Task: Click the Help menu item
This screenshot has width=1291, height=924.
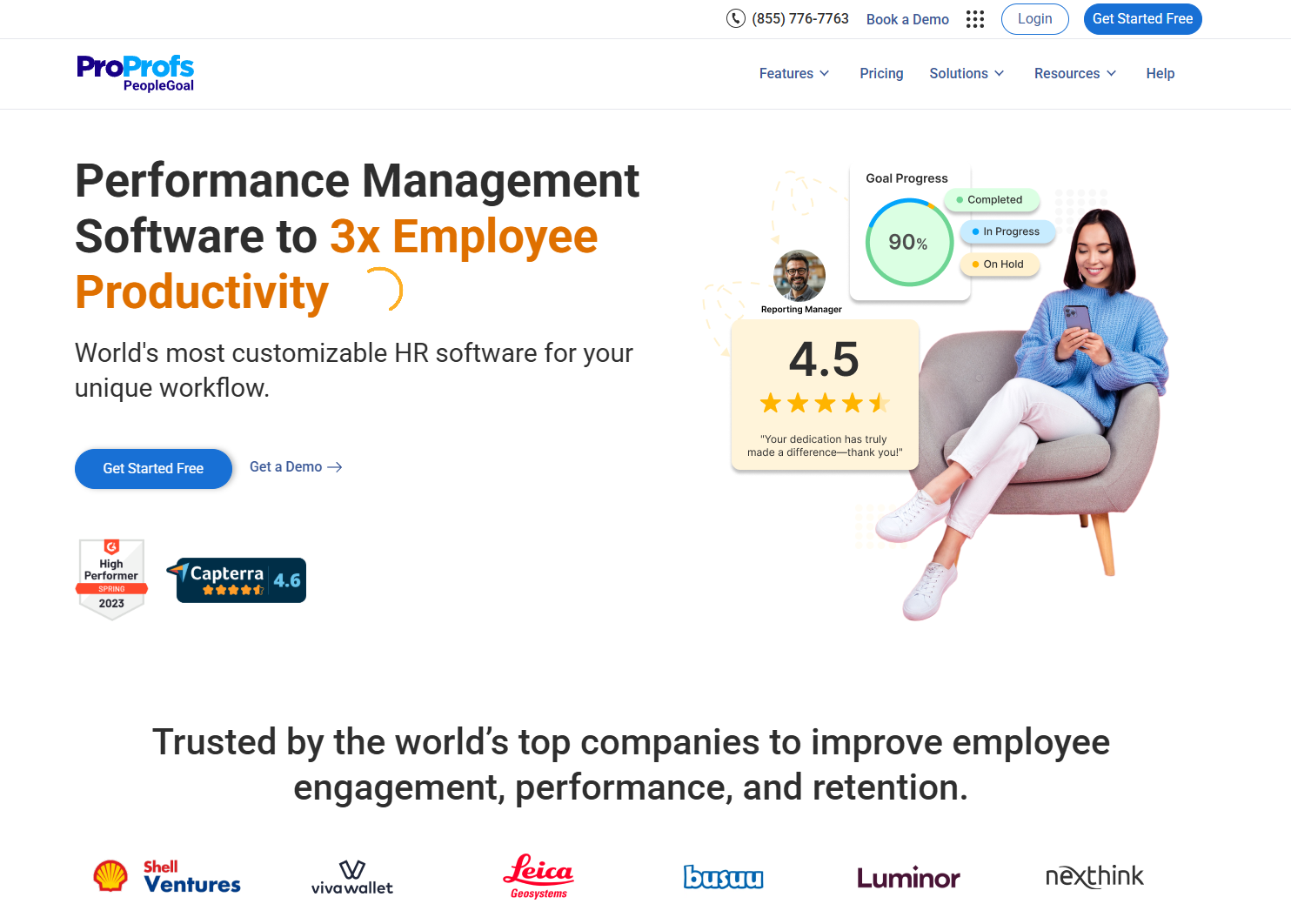Action: tap(1160, 73)
